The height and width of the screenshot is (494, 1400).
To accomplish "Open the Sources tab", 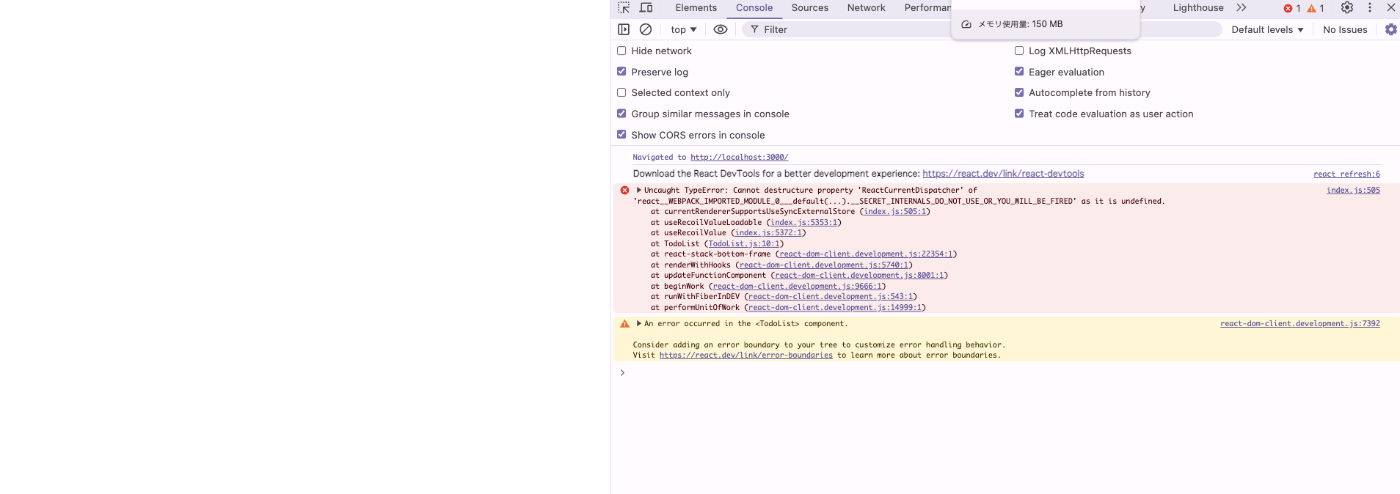I will point(810,8).
